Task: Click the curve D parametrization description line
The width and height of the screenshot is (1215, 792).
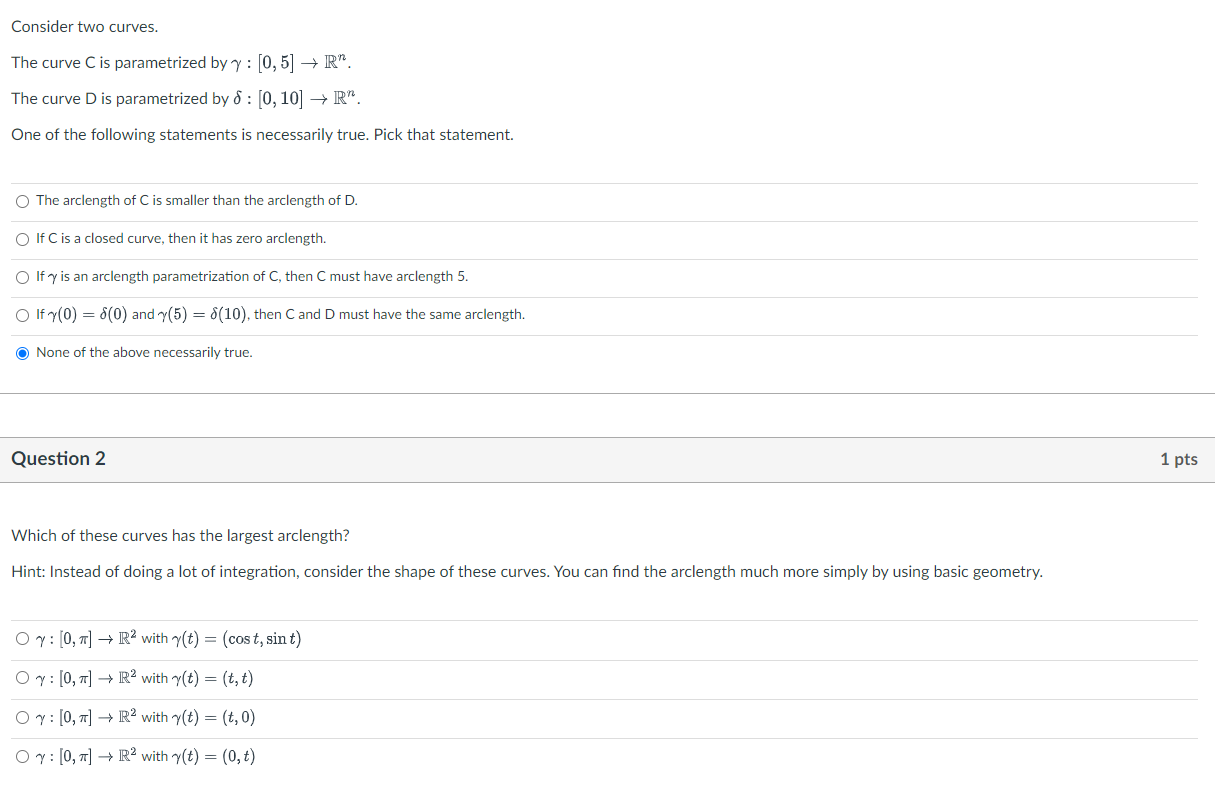Action: click(x=186, y=98)
